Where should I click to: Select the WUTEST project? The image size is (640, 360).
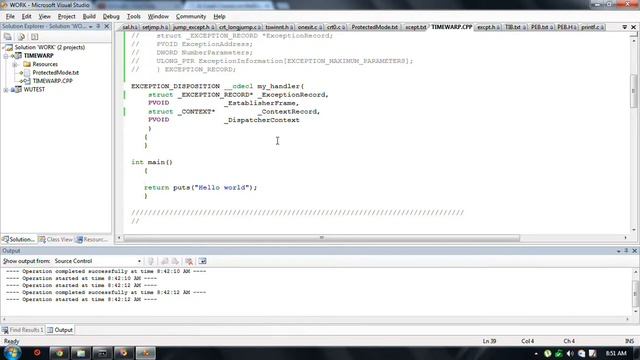tap(34, 89)
